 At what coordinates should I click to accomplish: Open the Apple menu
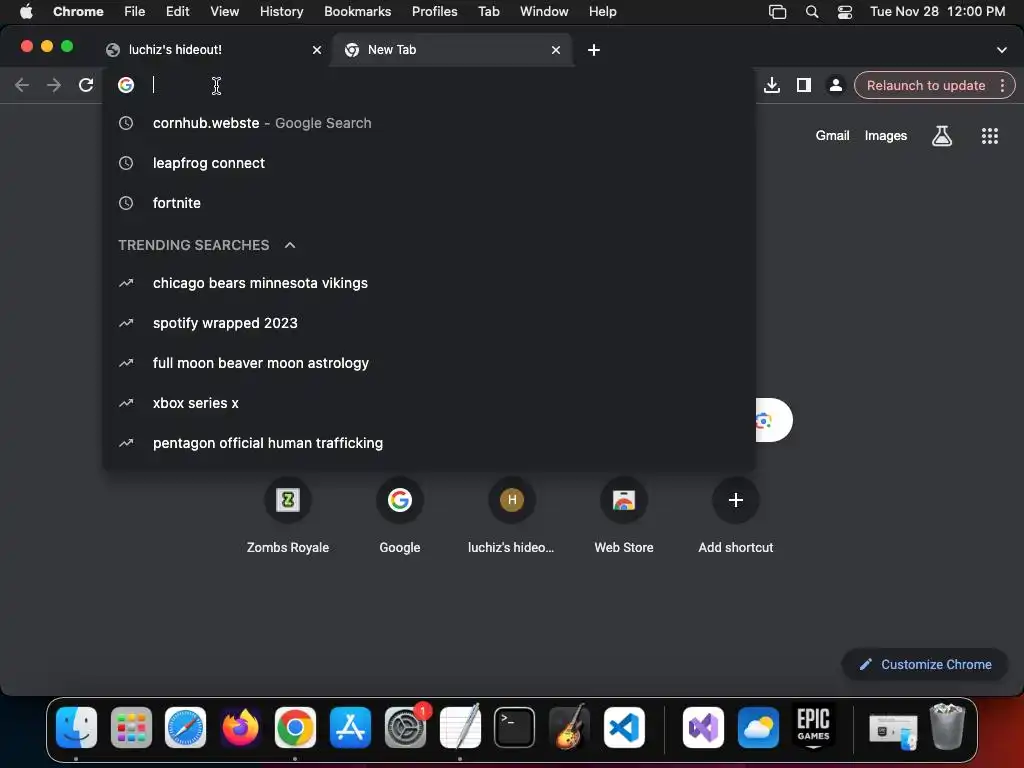tap(26, 11)
